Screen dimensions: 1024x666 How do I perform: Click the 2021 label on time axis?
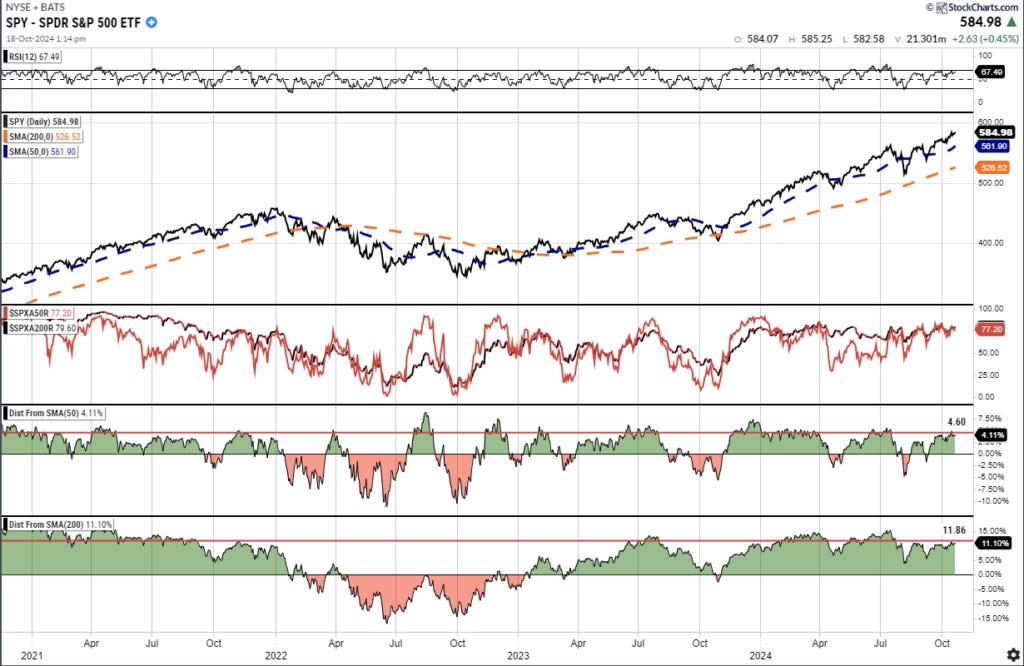31,655
